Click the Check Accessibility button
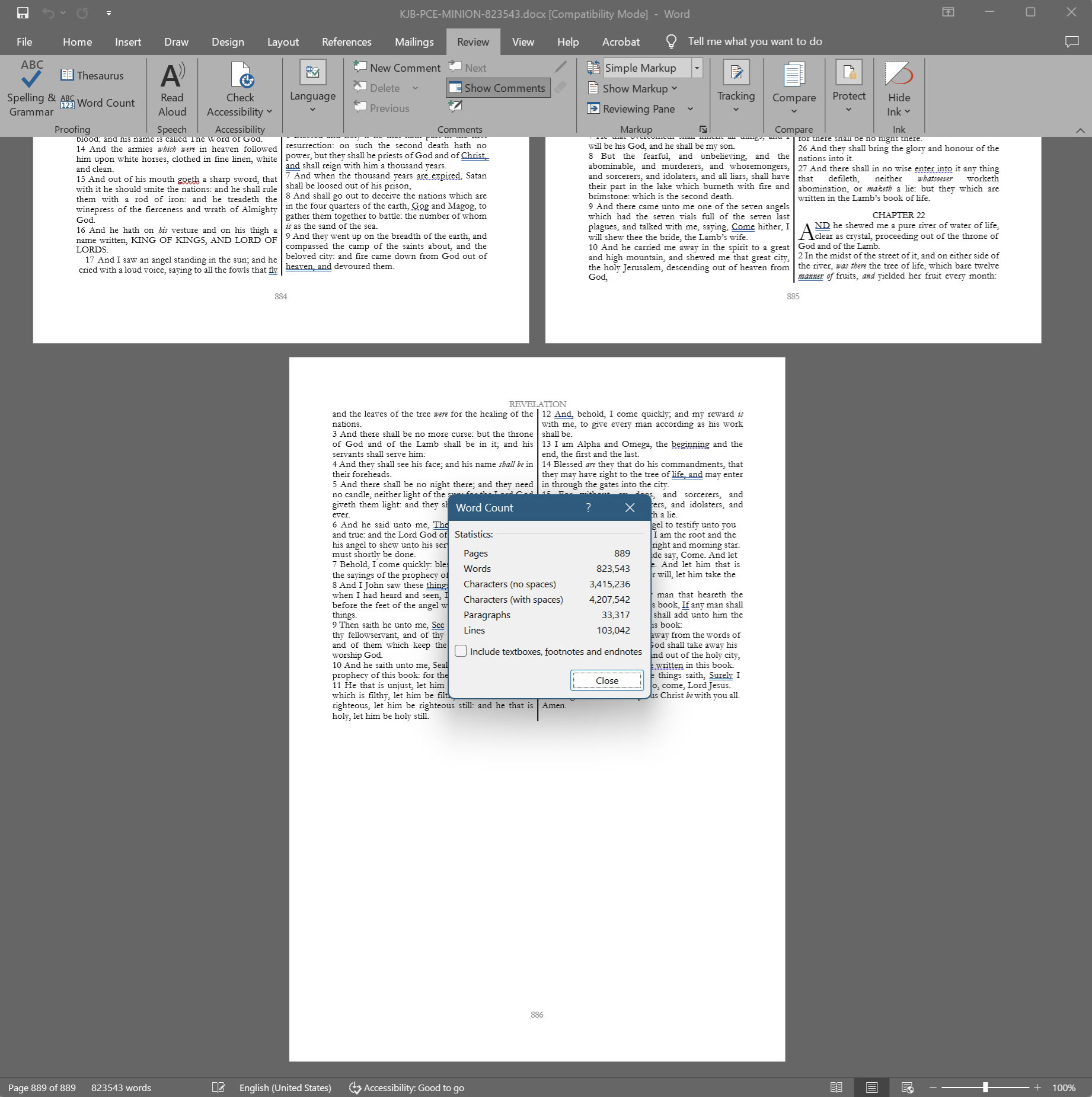This screenshot has height=1097, width=1092. pyautogui.click(x=240, y=89)
